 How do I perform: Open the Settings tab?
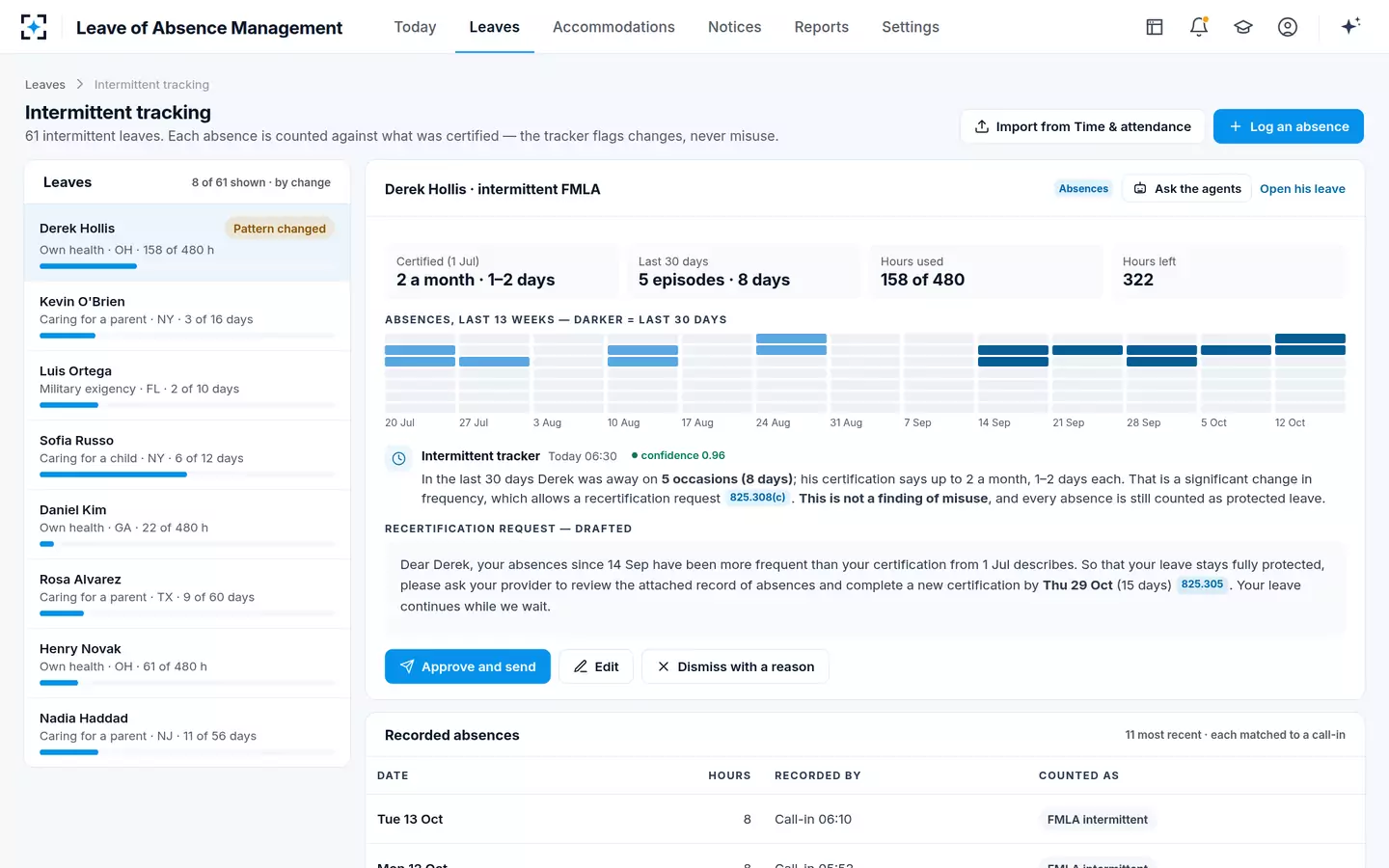[911, 27]
